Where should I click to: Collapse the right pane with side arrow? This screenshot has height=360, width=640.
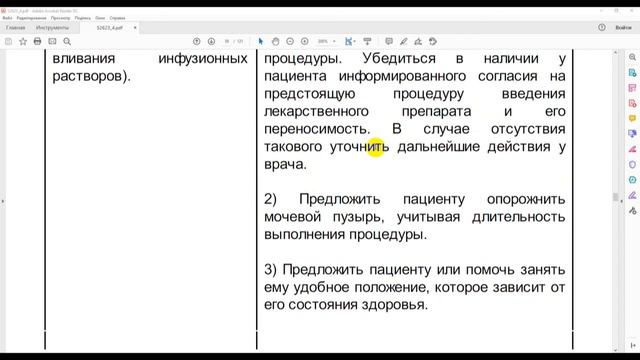(622, 201)
